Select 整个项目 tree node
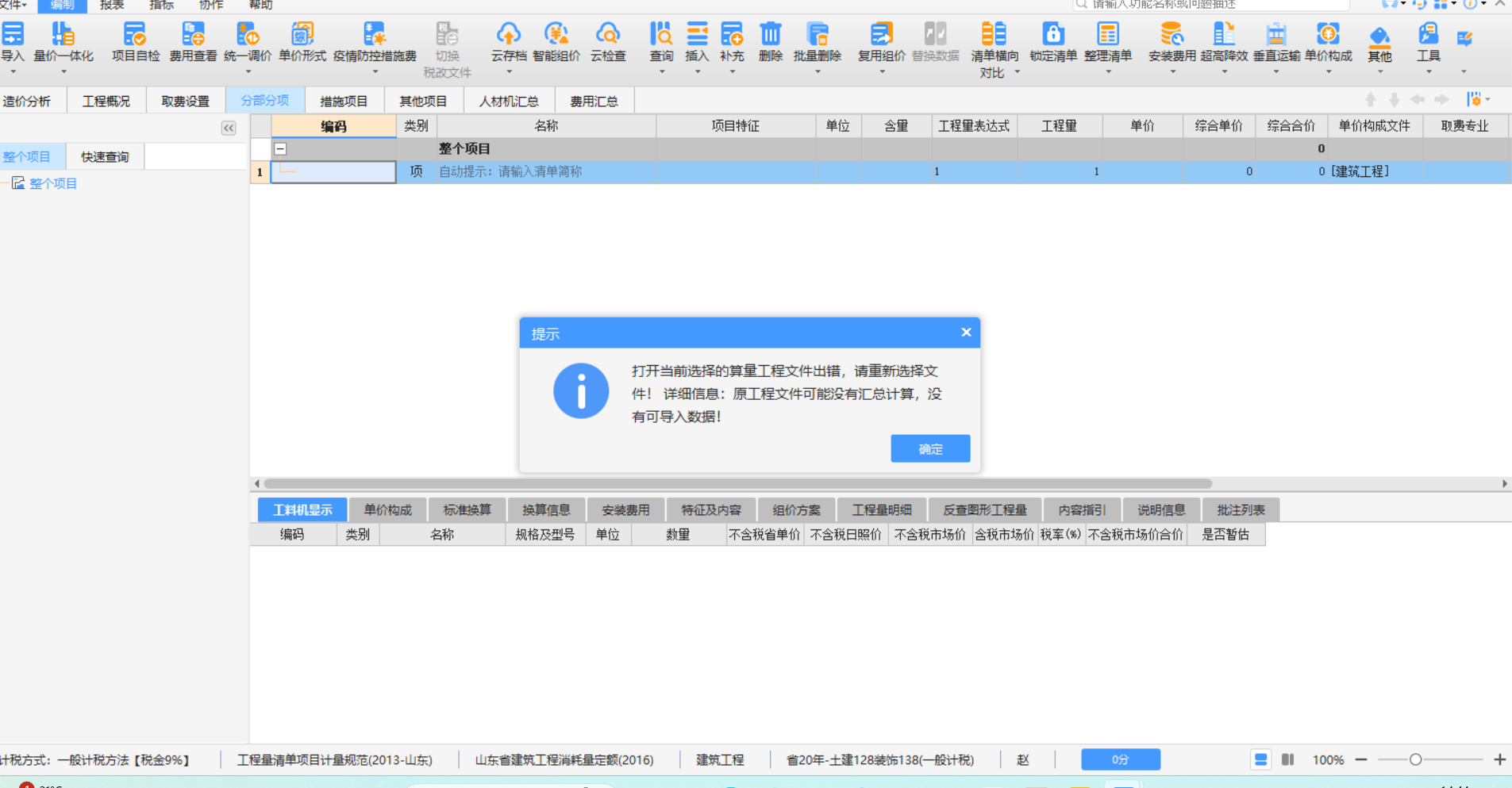The image size is (1512, 788). tap(53, 183)
